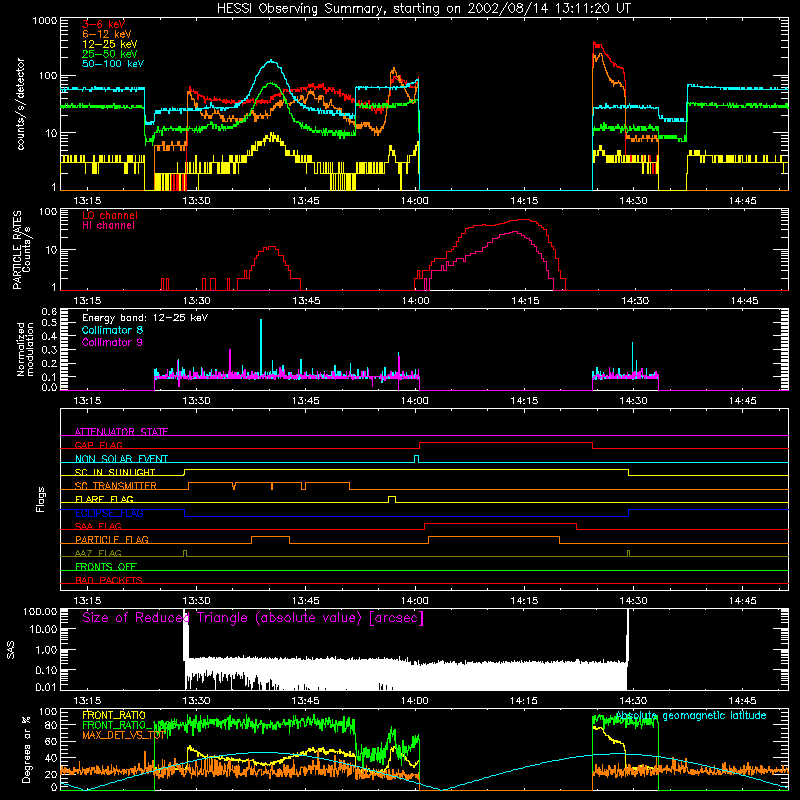800x800 pixels.
Task: Select the 3-6 keV legend label
Action: coord(104,24)
